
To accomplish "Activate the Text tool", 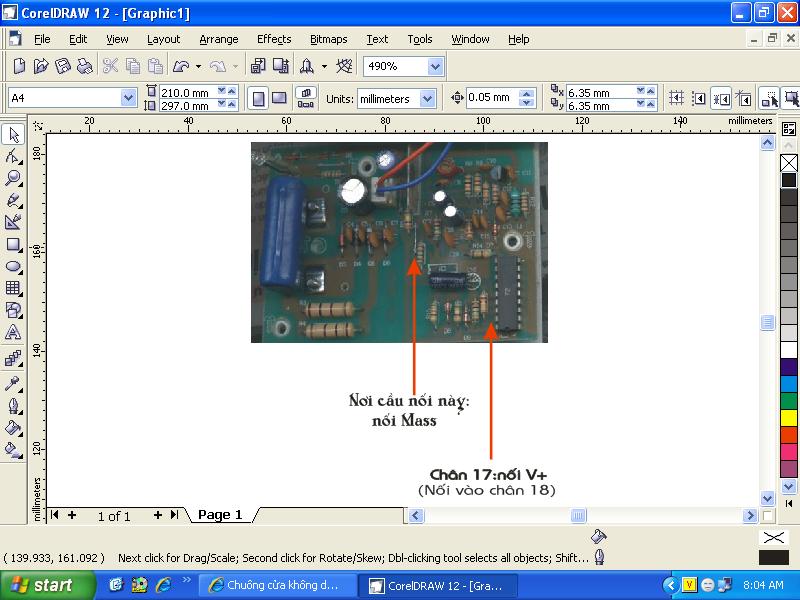I will tap(13, 332).
